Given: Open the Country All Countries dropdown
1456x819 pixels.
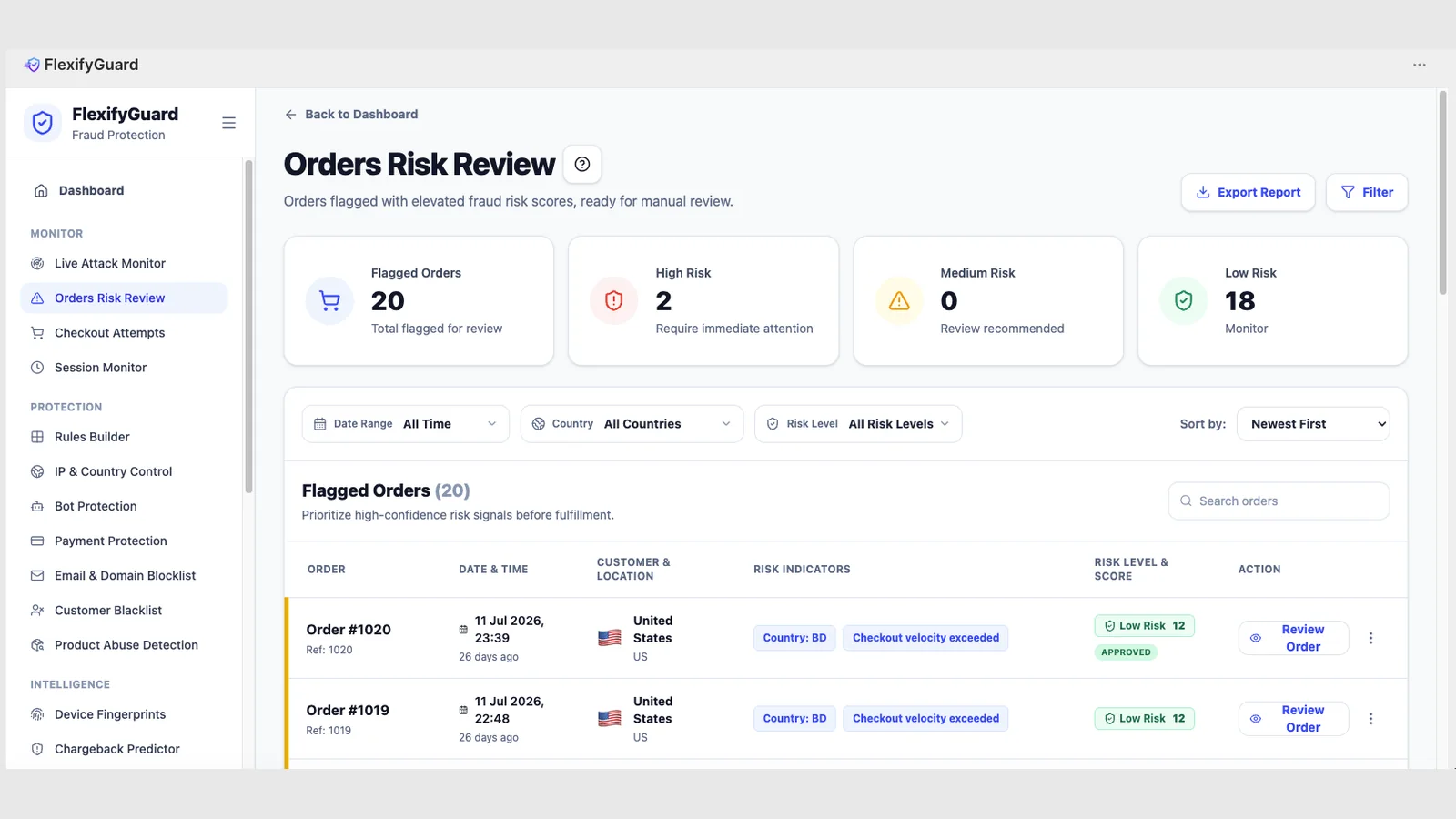Looking at the screenshot, I should [x=632, y=424].
